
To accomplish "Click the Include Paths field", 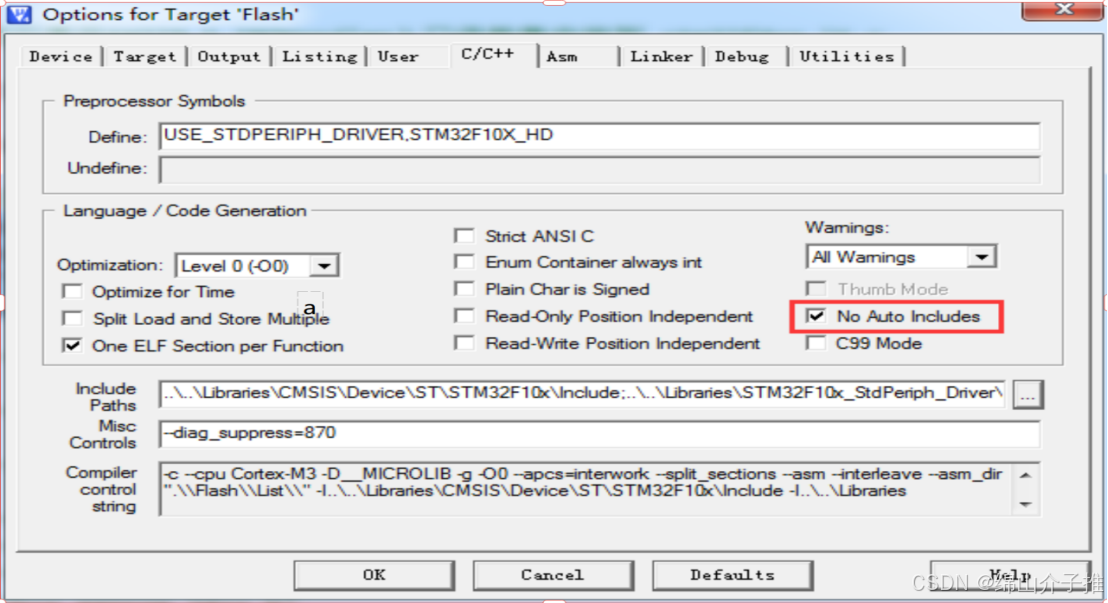I will click(582, 394).
